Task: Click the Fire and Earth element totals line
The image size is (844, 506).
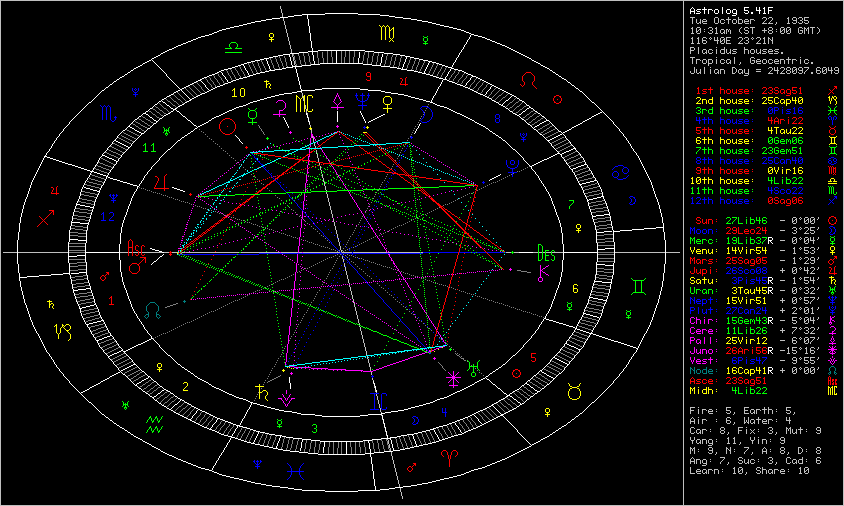Action: point(738,410)
